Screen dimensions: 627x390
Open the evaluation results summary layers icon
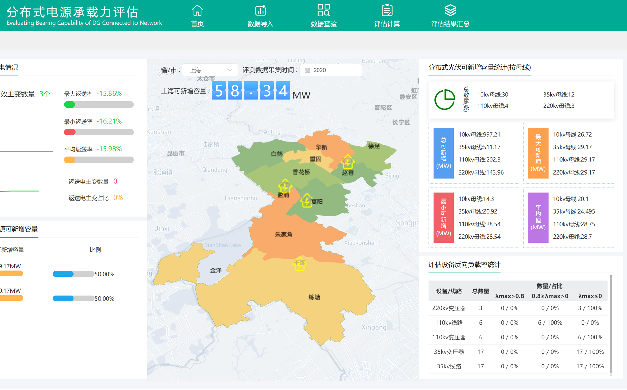point(450,10)
